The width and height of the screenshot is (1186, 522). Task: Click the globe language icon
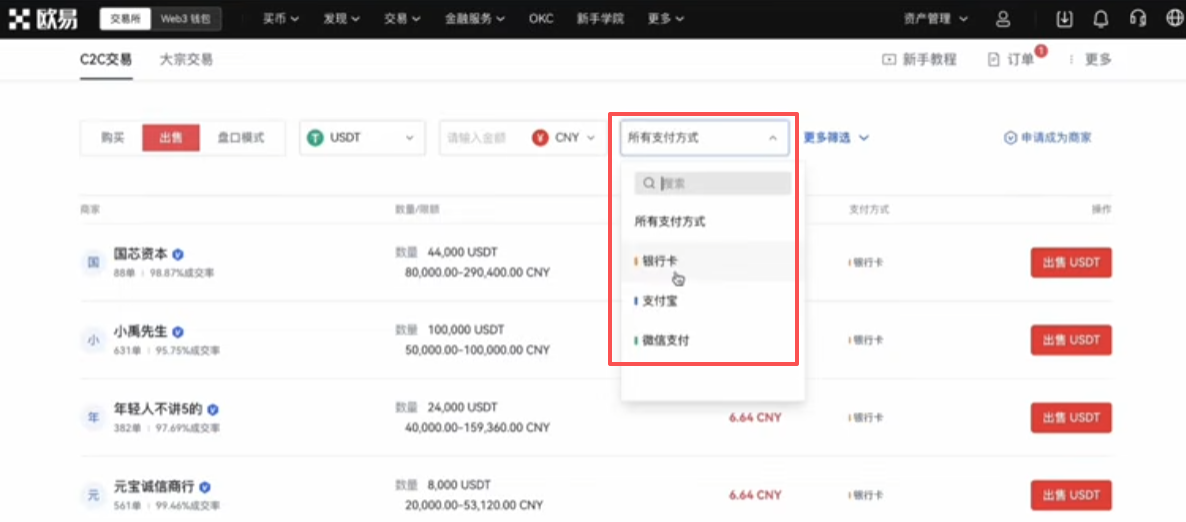tap(1174, 19)
